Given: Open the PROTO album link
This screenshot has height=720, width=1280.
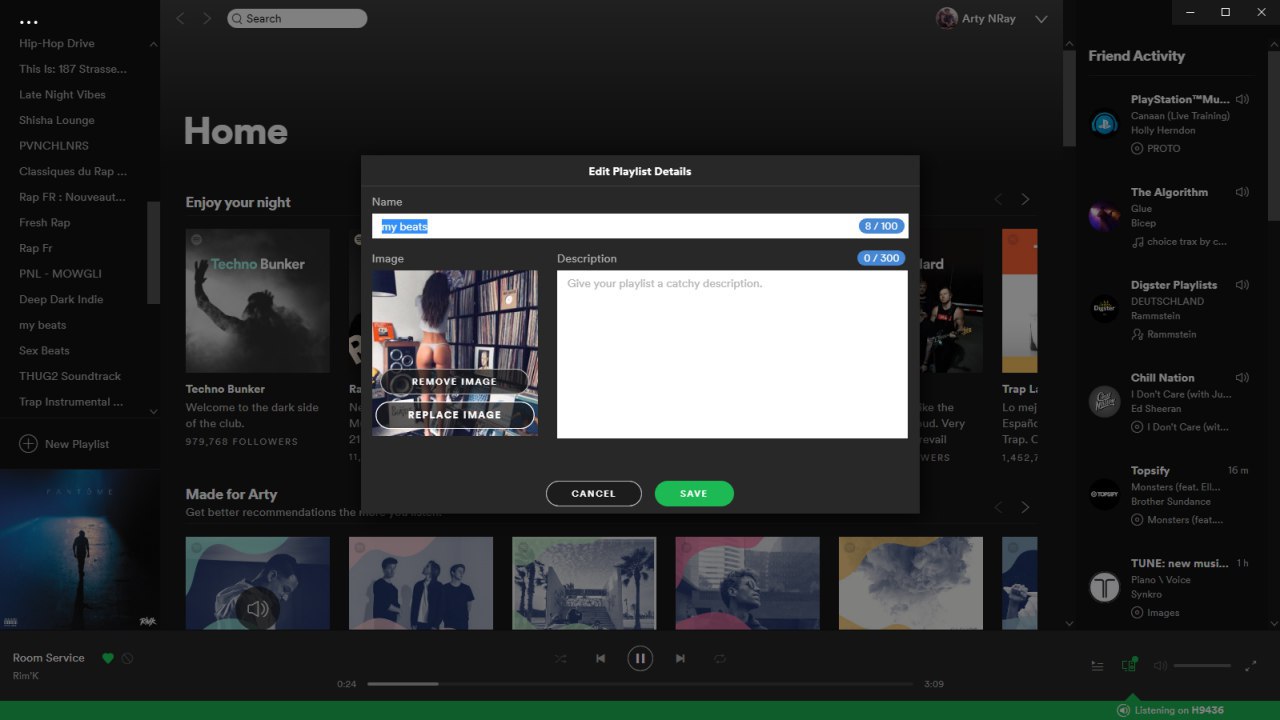Looking at the screenshot, I should tap(1164, 149).
